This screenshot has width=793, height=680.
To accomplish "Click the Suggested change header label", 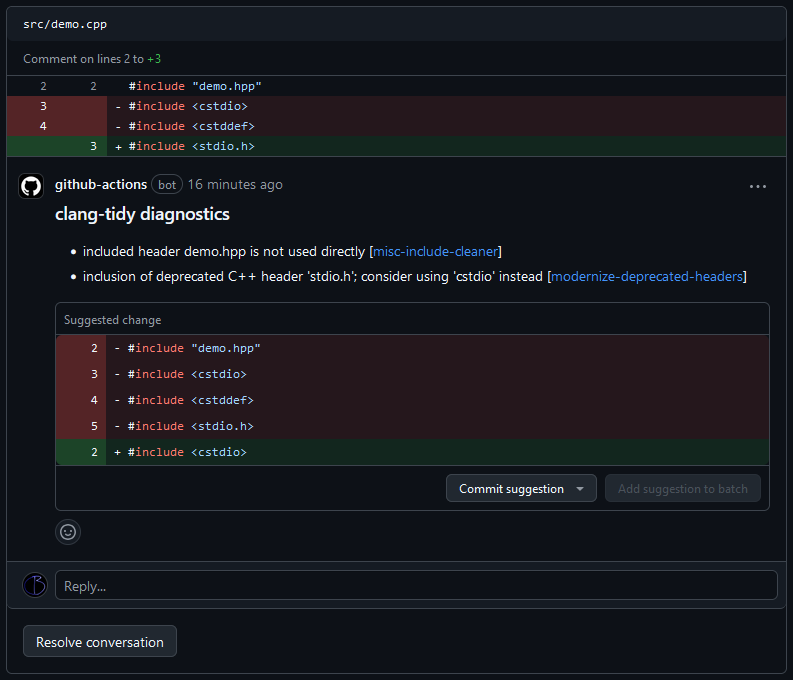I will pyautogui.click(x=112, y=320).
